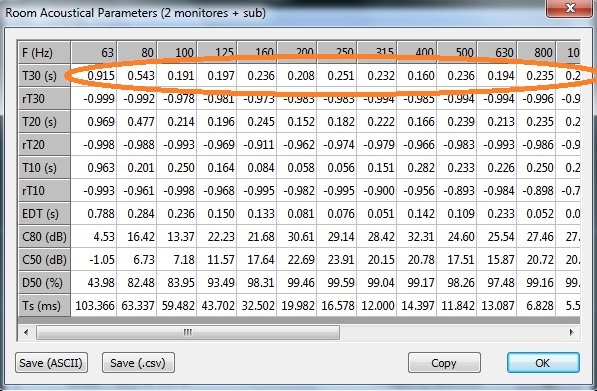The height and width of the screenshot is (391, 597).
Task: Select the rT30 row header
Action: (44, 99)
